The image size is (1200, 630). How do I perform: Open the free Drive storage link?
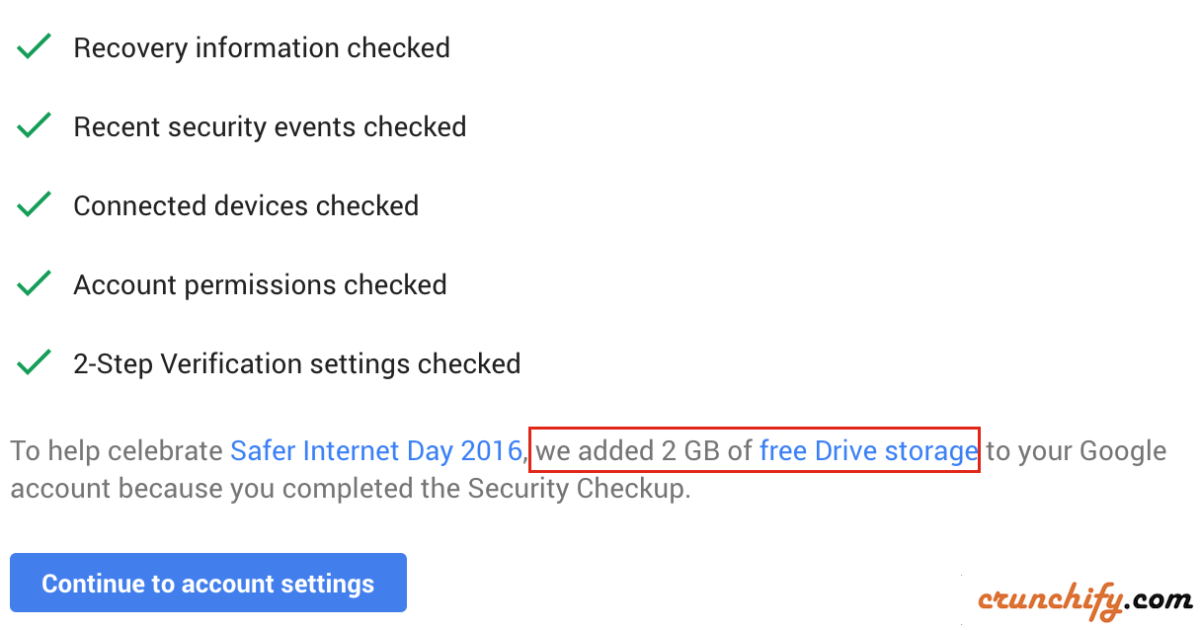click(x=868, y=451)
